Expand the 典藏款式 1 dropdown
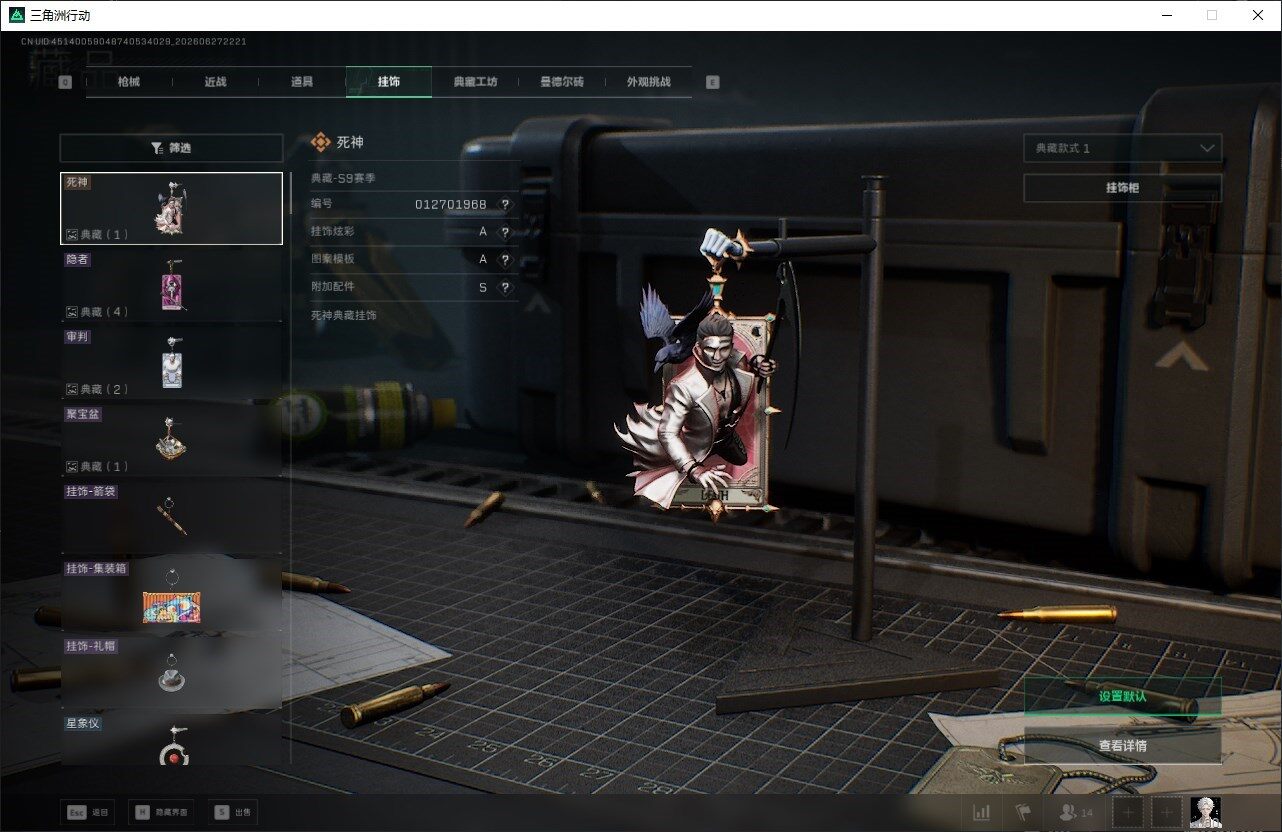The width and height of the screenshot is (1282, 832). (x=1123, y=148)
